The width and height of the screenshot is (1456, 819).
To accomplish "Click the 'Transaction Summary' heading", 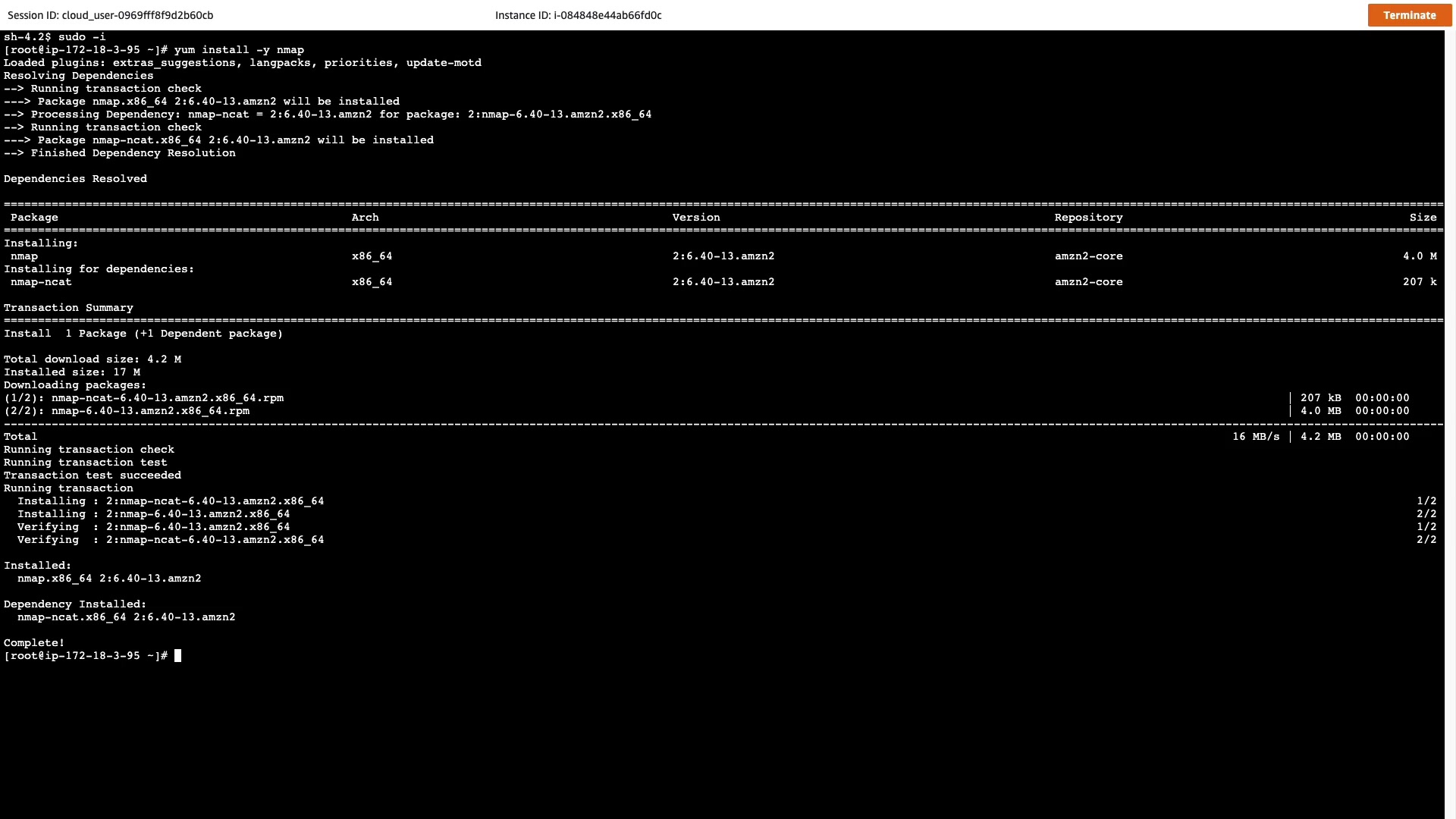I will [68, 308].
